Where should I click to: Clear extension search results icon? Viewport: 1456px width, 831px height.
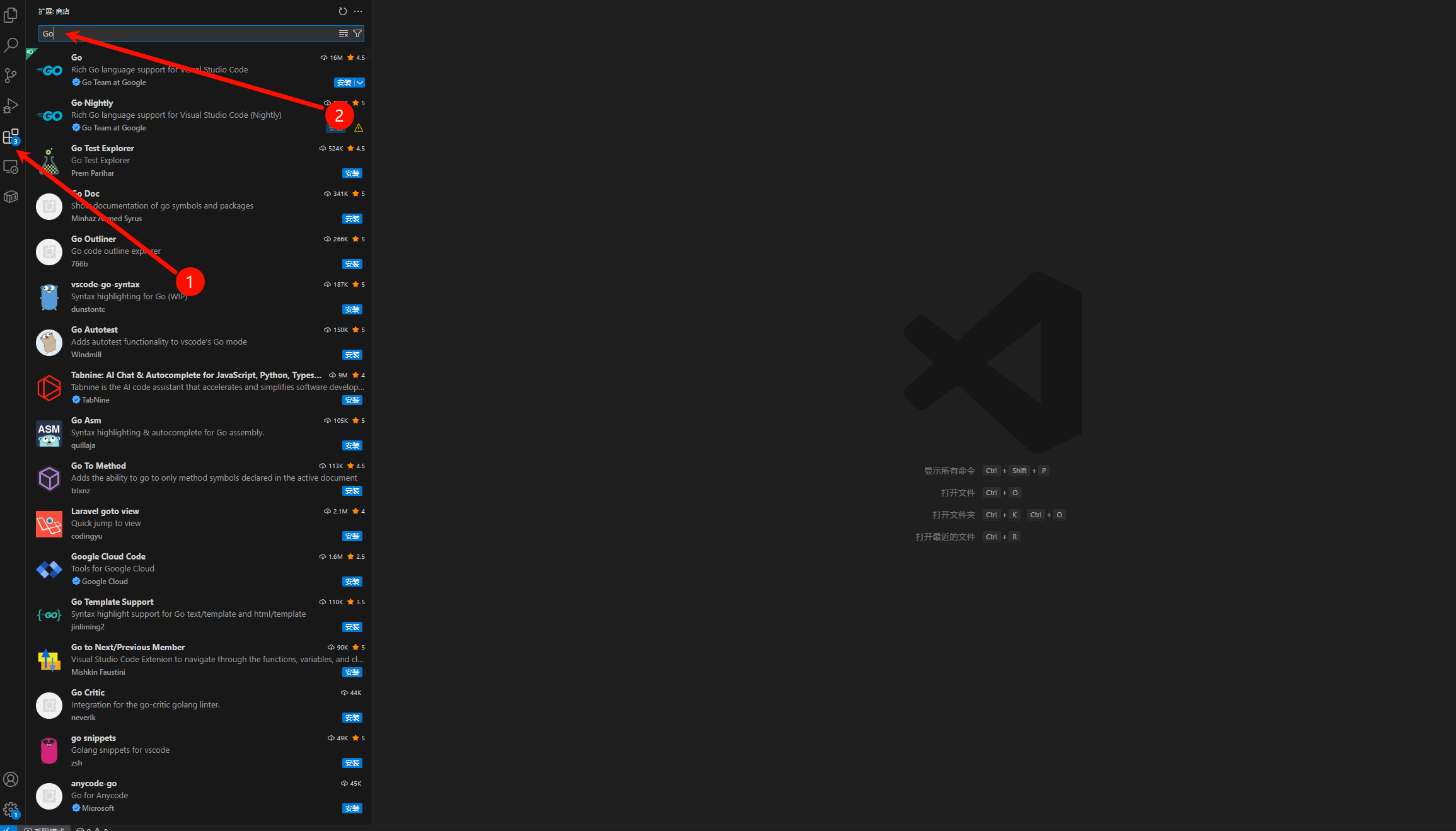click(x=344, y=33)
